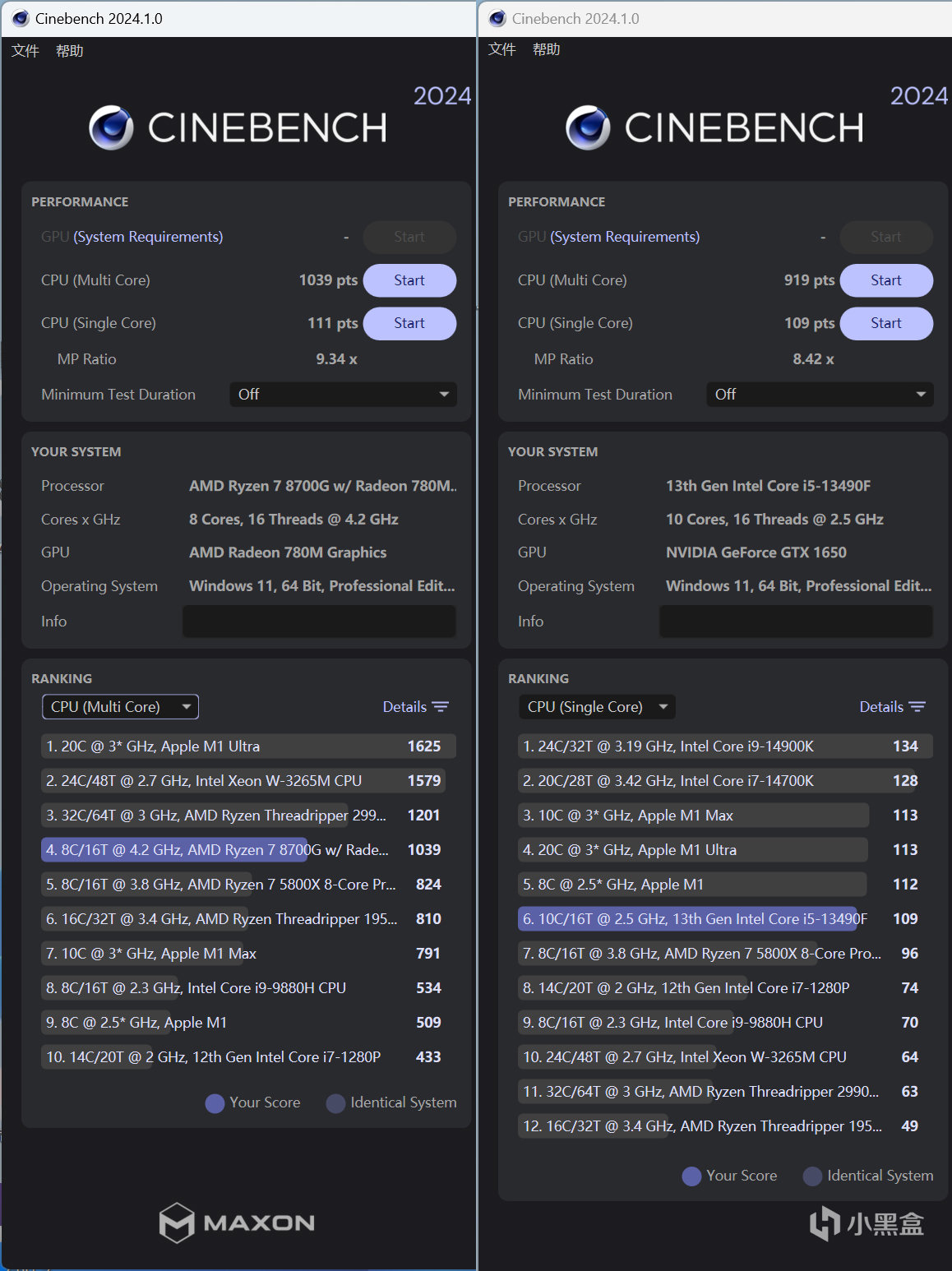Select ranking row Ryzen Threadripper 299... 1201
952x1271 pixels.
248,816
